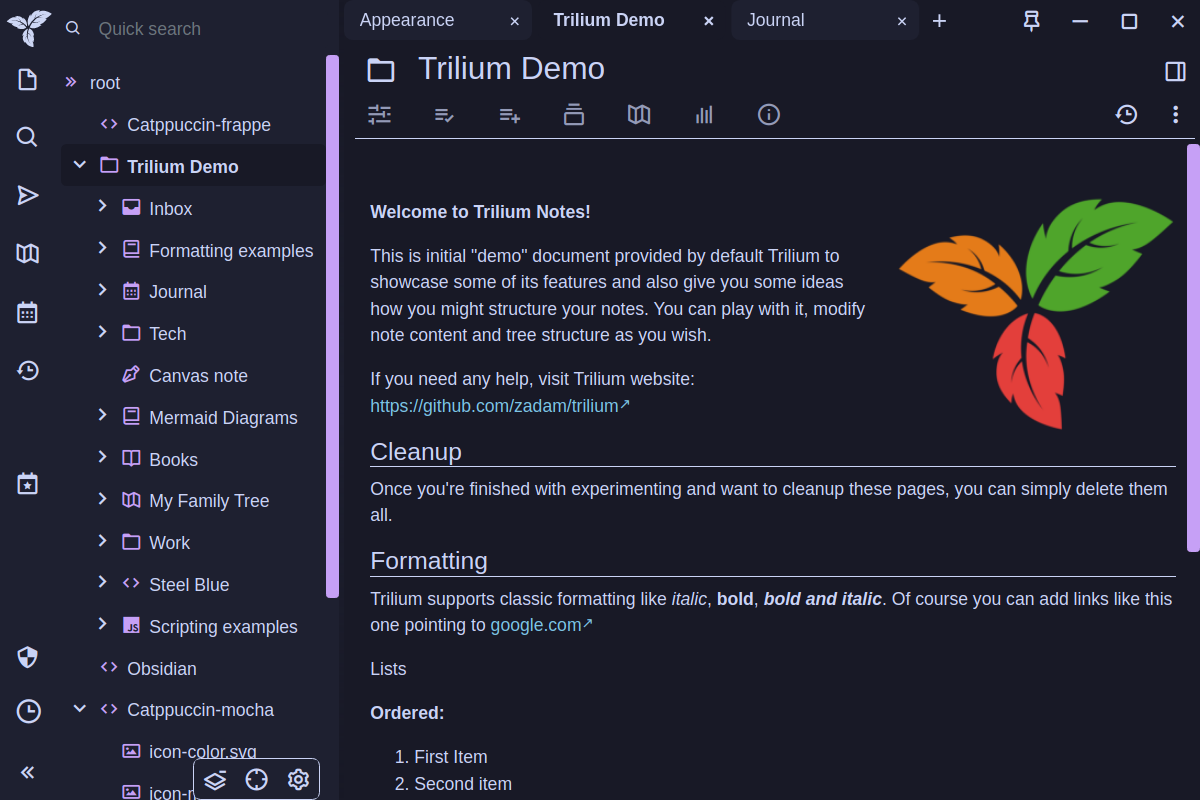Open Obsidian note in tree

tap(162, 669)
